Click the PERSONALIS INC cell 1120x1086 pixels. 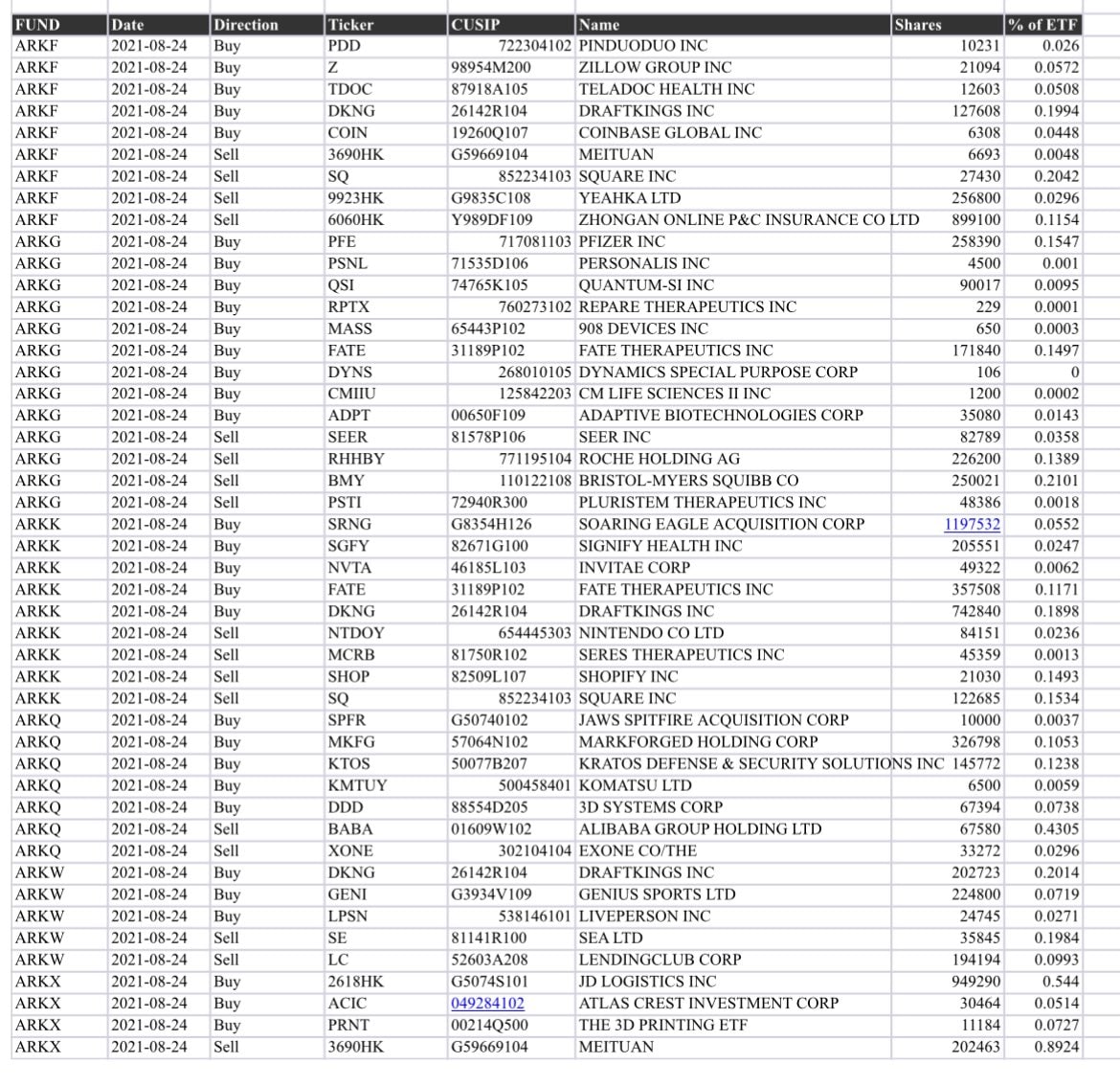[733, 263]
